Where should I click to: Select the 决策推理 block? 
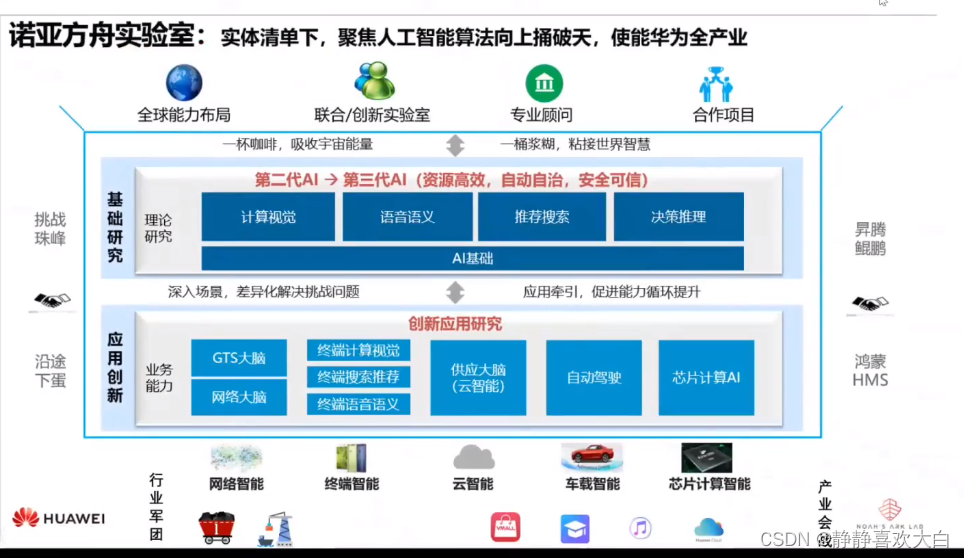click(x=679, y=217)
